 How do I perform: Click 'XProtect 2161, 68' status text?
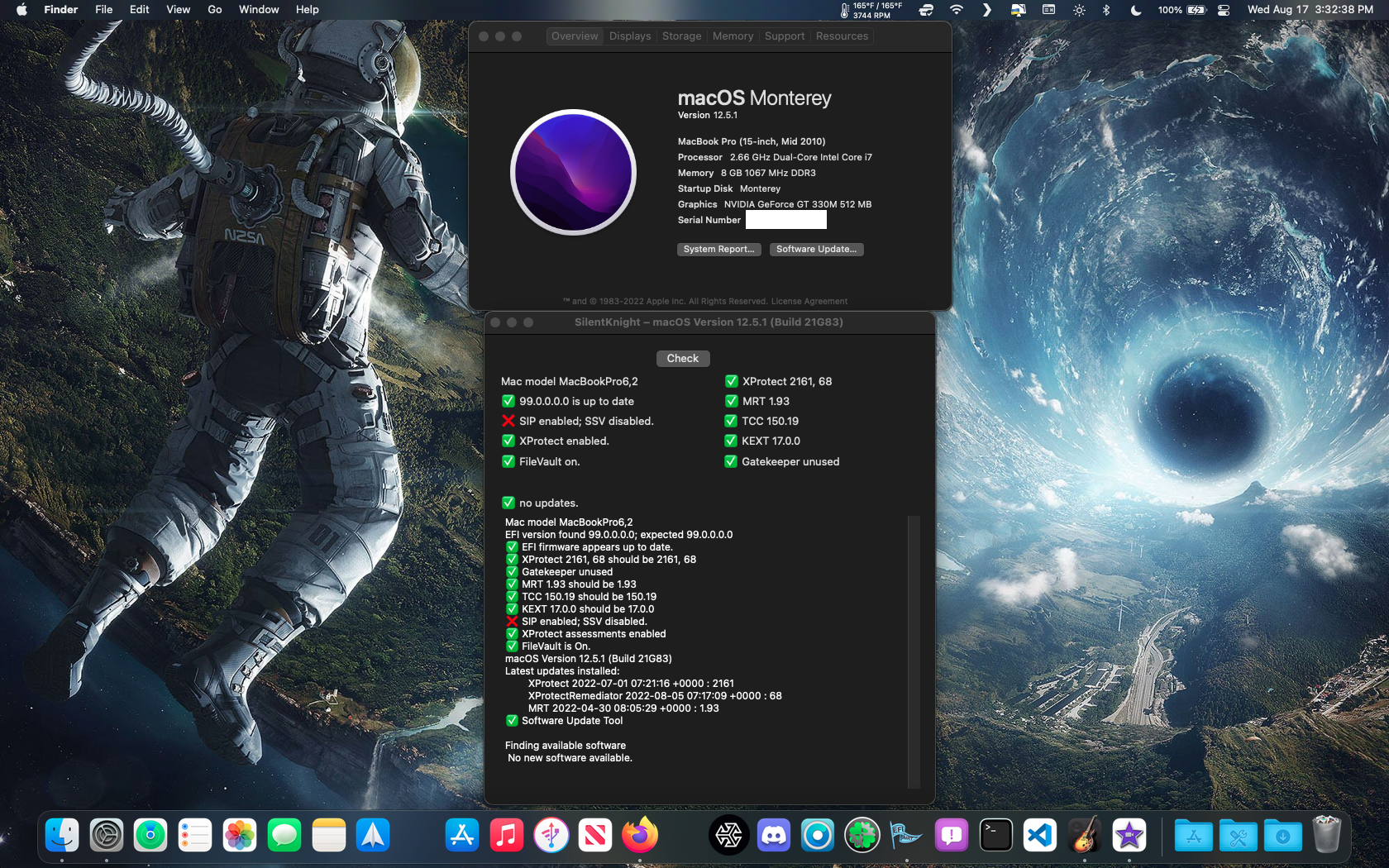coord(787,382)
